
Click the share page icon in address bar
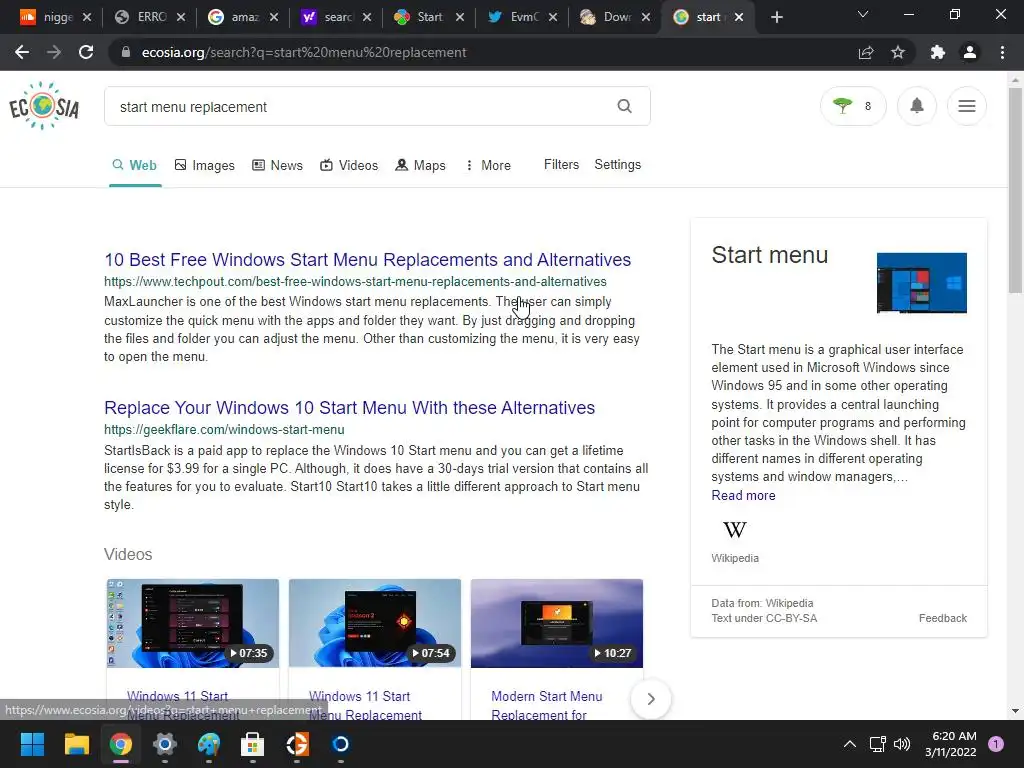pos(866,52)
